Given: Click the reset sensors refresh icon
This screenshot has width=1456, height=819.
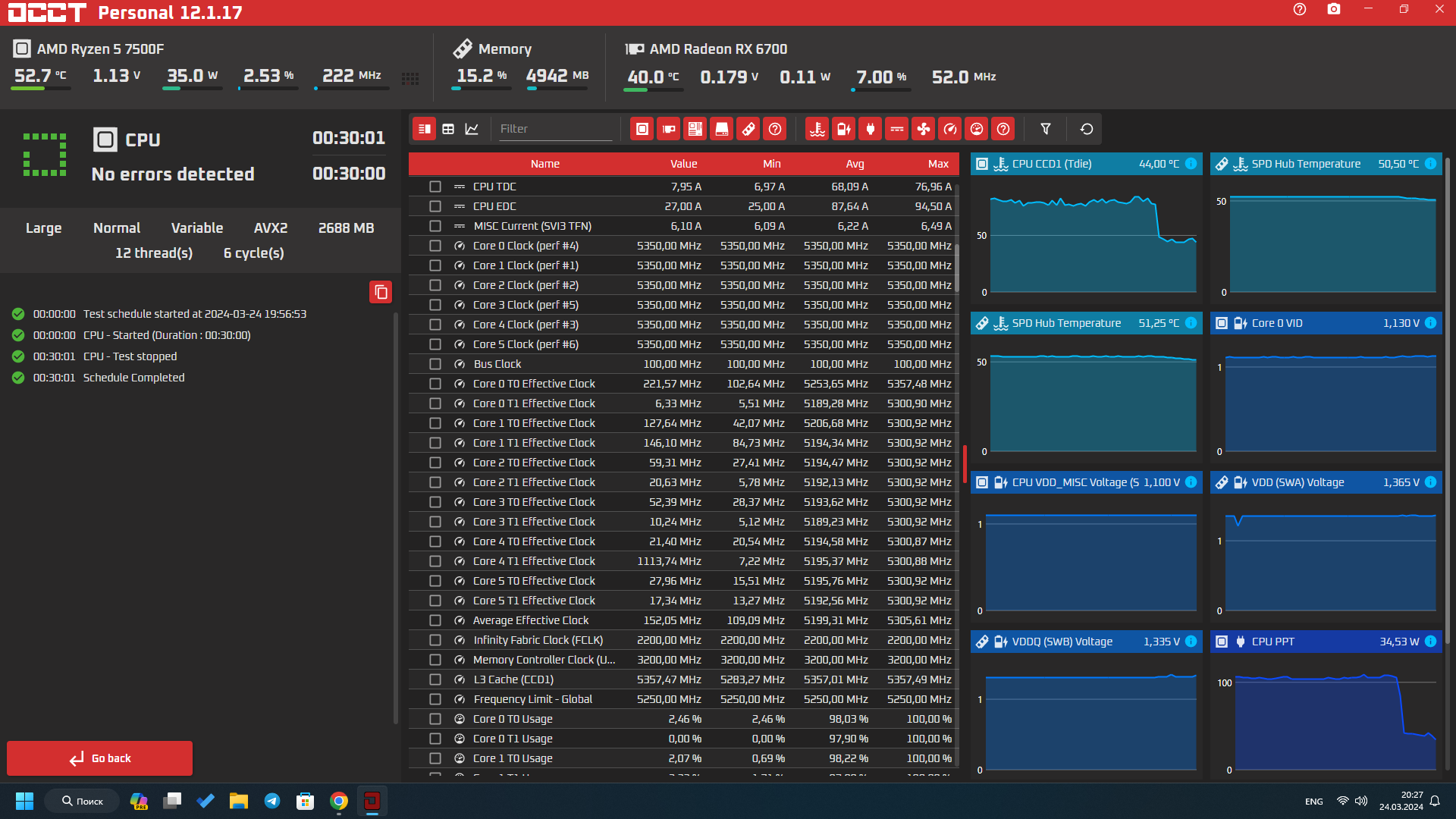Looking at the screenshot, I should [x=1086, y=129].
